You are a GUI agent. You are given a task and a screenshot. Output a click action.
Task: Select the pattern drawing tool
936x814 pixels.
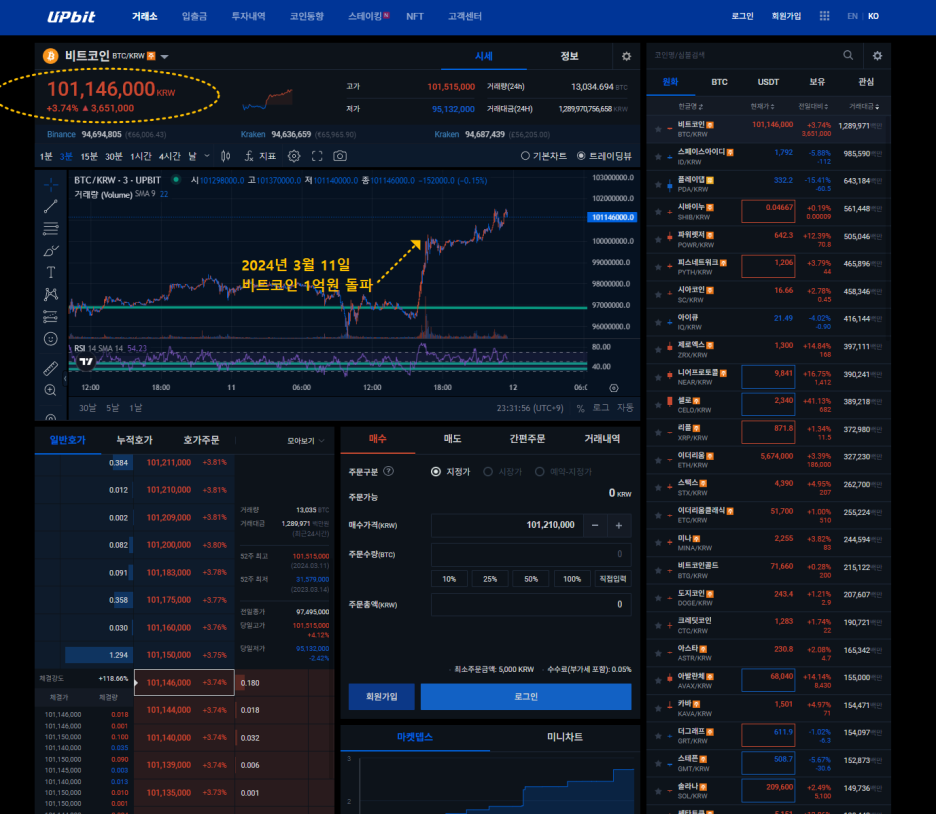(51, 294)
